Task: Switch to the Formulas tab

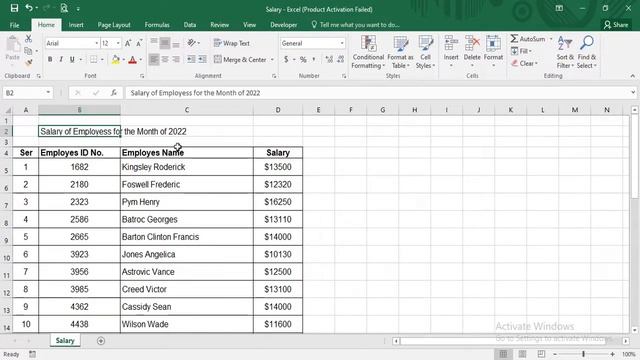Action: (157, 25)
